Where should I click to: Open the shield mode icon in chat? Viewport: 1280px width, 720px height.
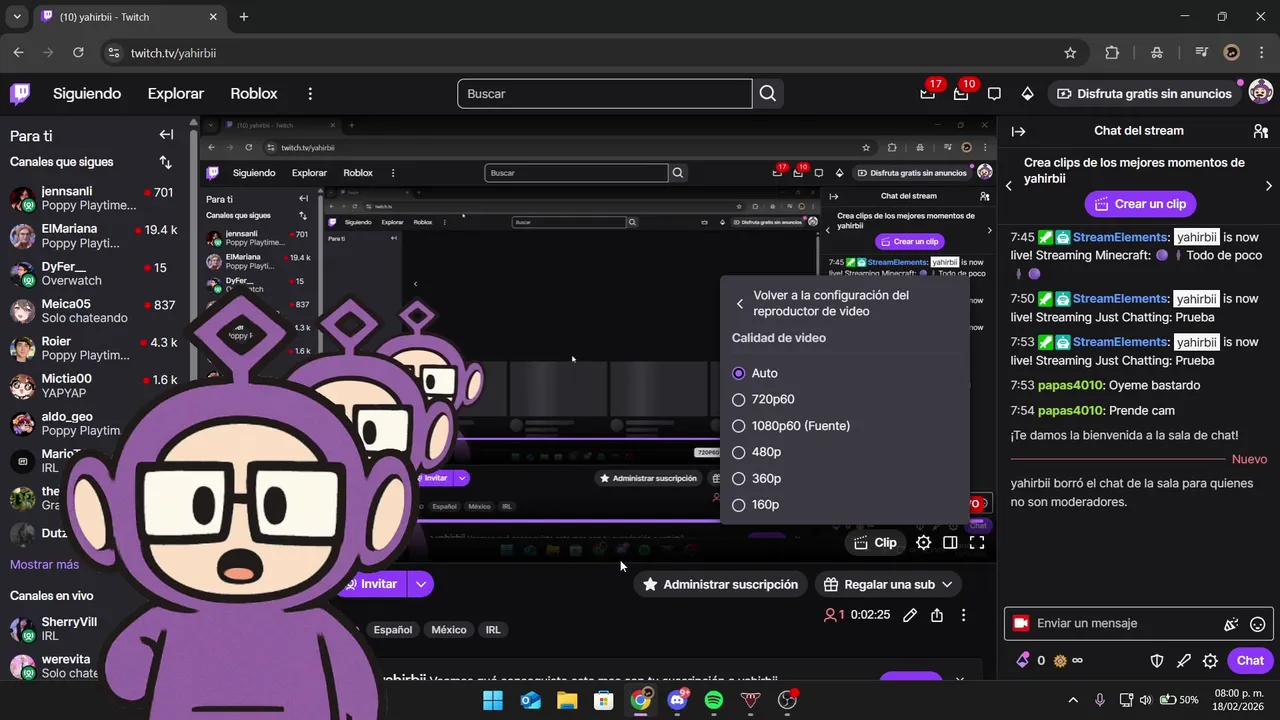(1157, 661)
